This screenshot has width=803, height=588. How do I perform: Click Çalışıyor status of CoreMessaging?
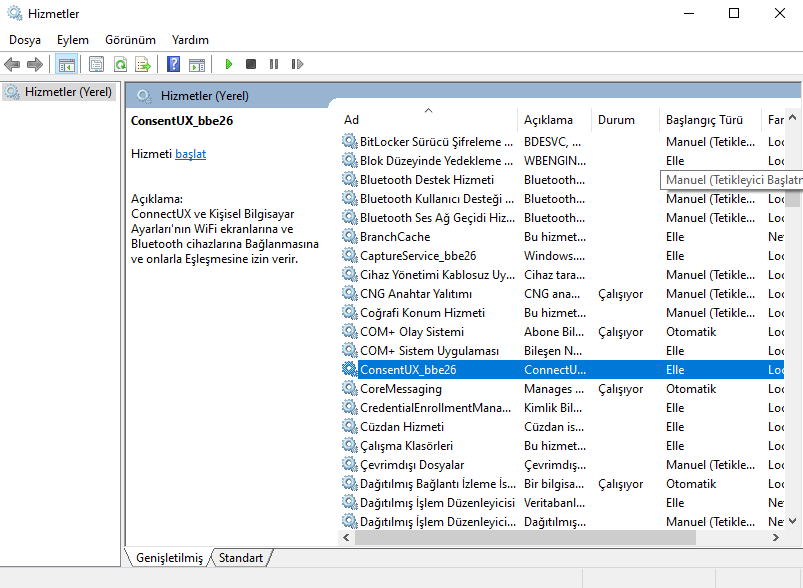pos(621,389)
